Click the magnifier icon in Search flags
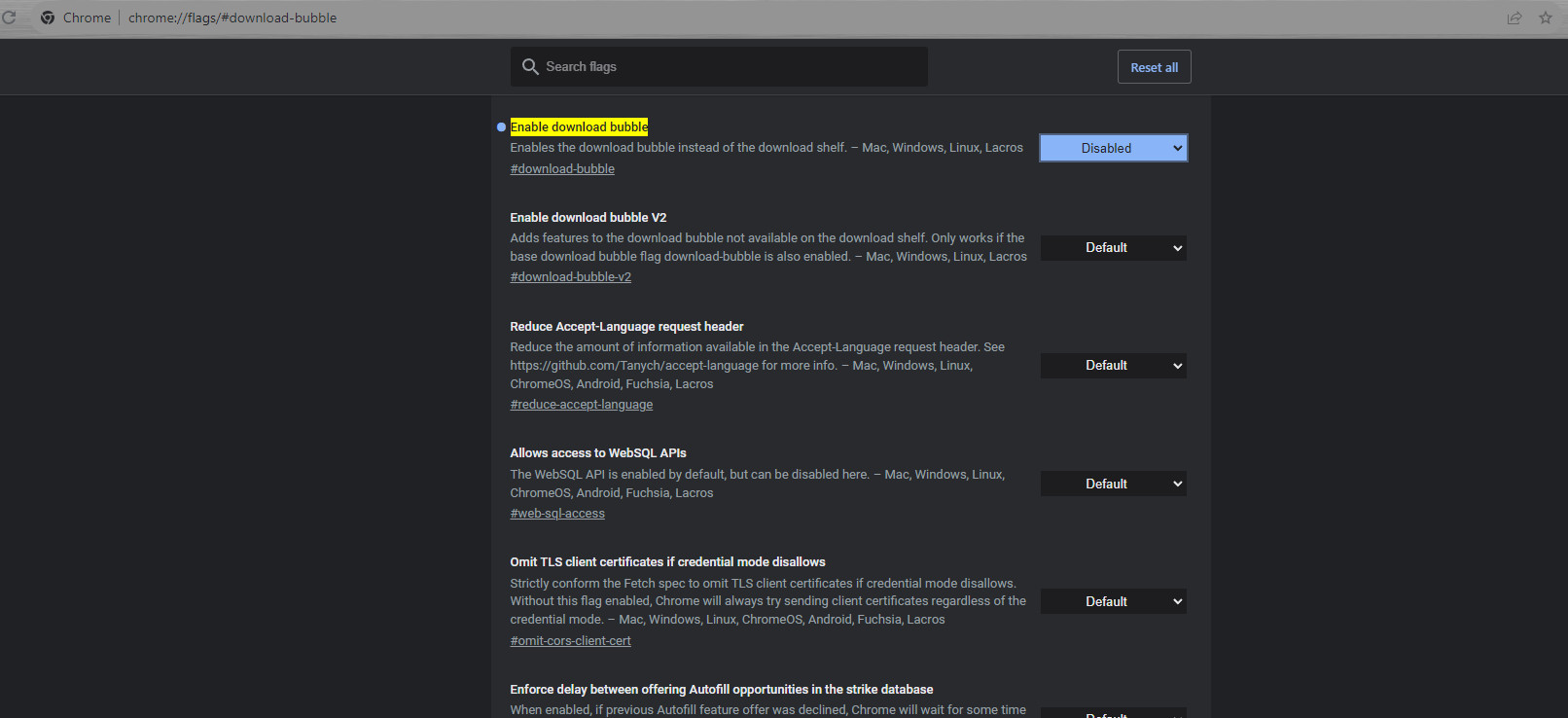Viewport: 1568px width, 718px height. click(x=530, y=66)
